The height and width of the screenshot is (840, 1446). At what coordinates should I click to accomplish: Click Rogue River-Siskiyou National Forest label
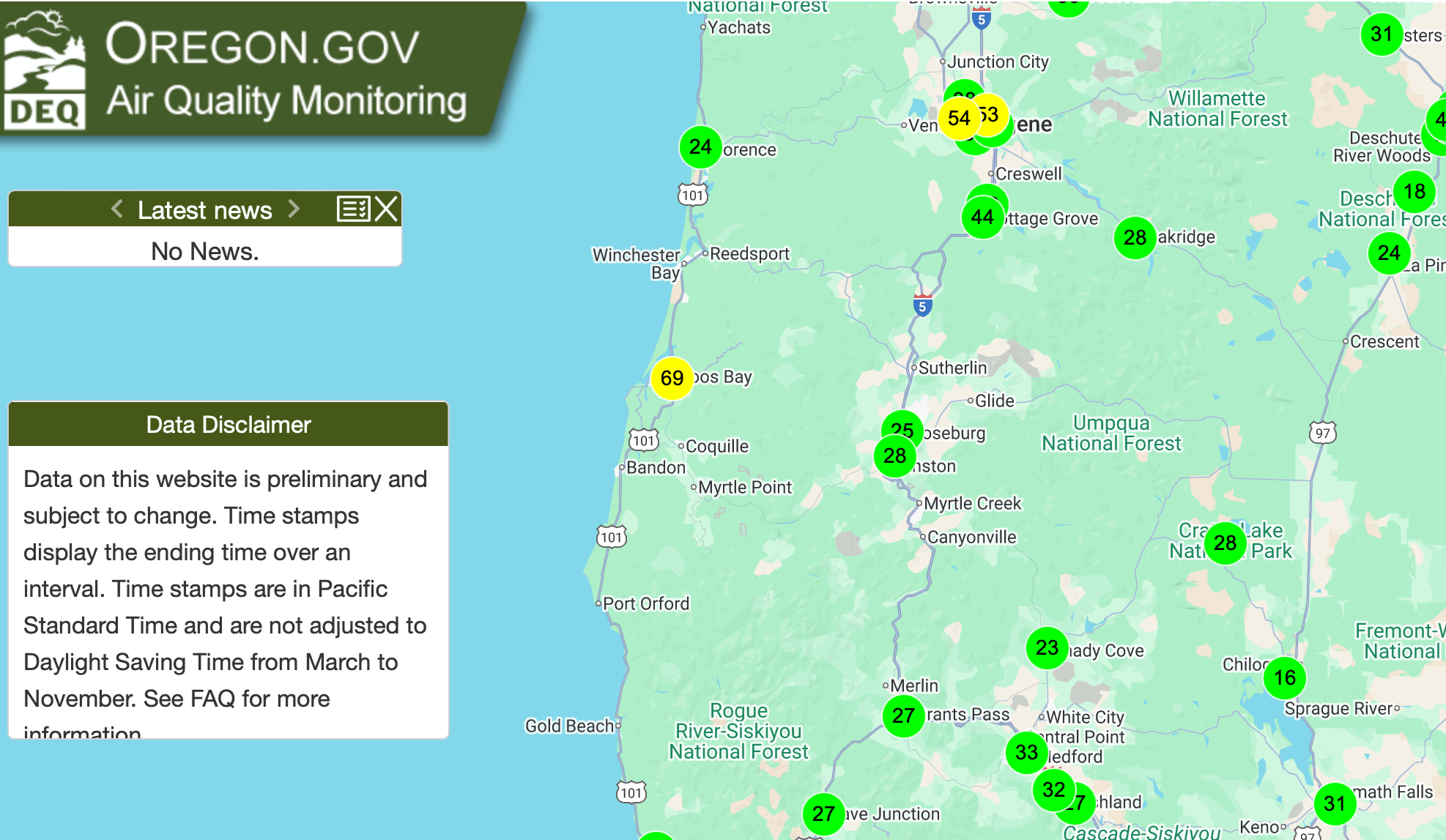click(738, 731)
